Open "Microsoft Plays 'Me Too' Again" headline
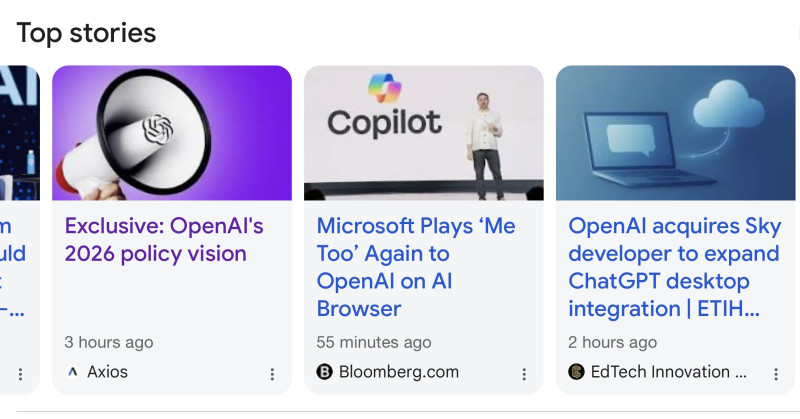Viewport: 800px width, 419px height. tap(416, 267)
